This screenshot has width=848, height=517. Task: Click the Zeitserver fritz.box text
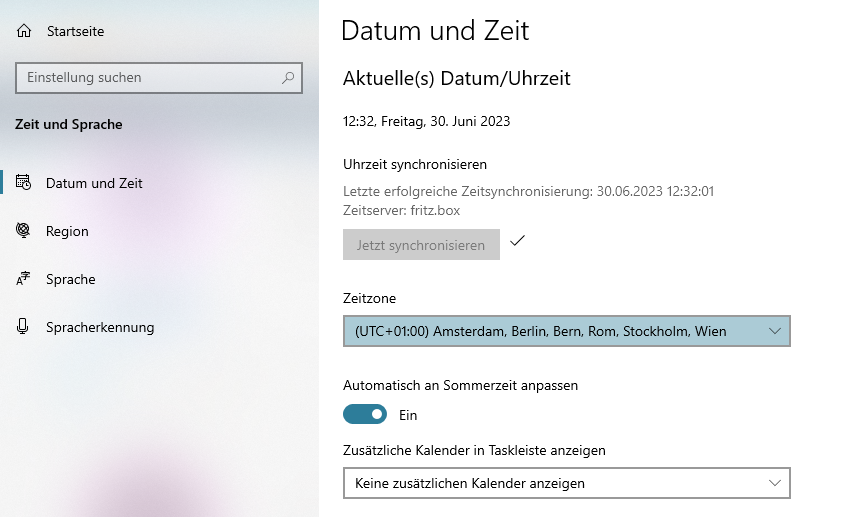click(401, 211)
